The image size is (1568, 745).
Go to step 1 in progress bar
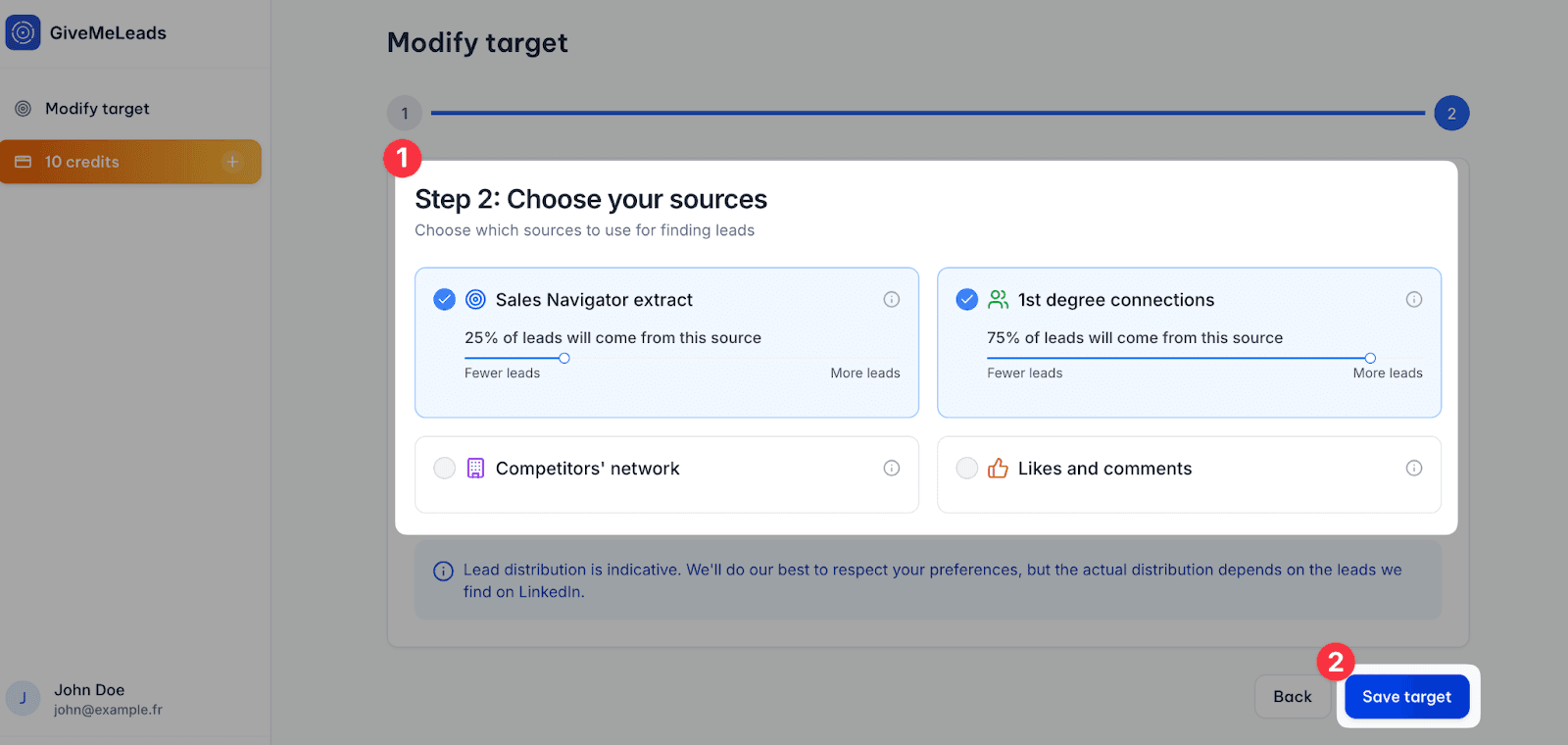click(x=405, y=114)
